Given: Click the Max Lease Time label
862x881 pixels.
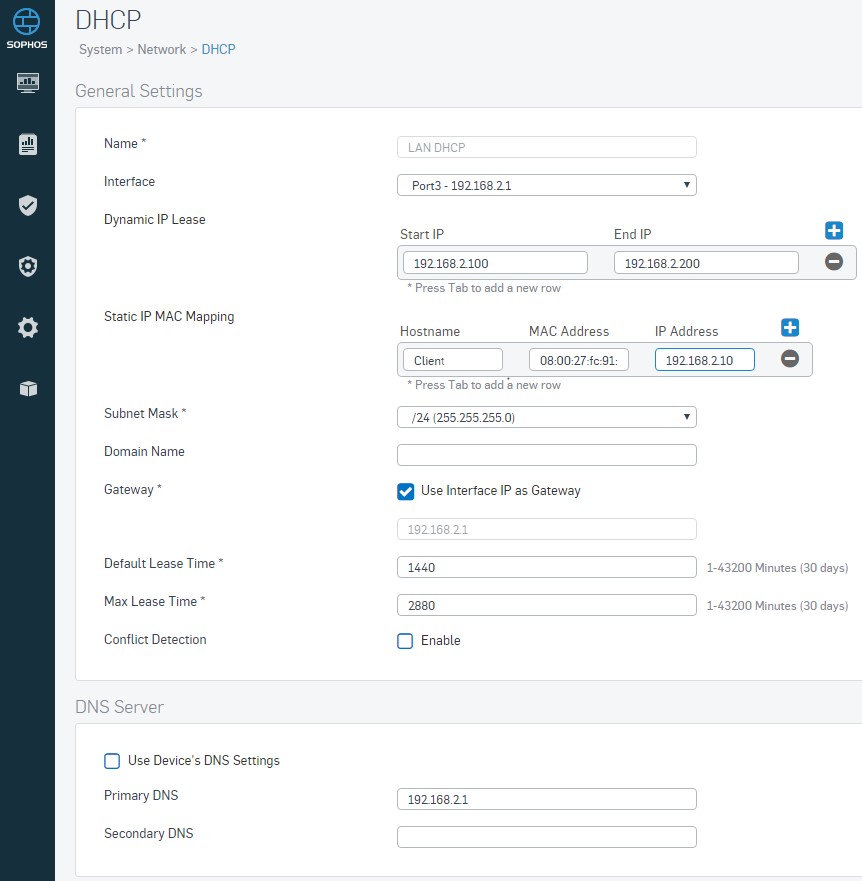Looking at the screenshot, I should pyautogui.click(x=155, y=602).
